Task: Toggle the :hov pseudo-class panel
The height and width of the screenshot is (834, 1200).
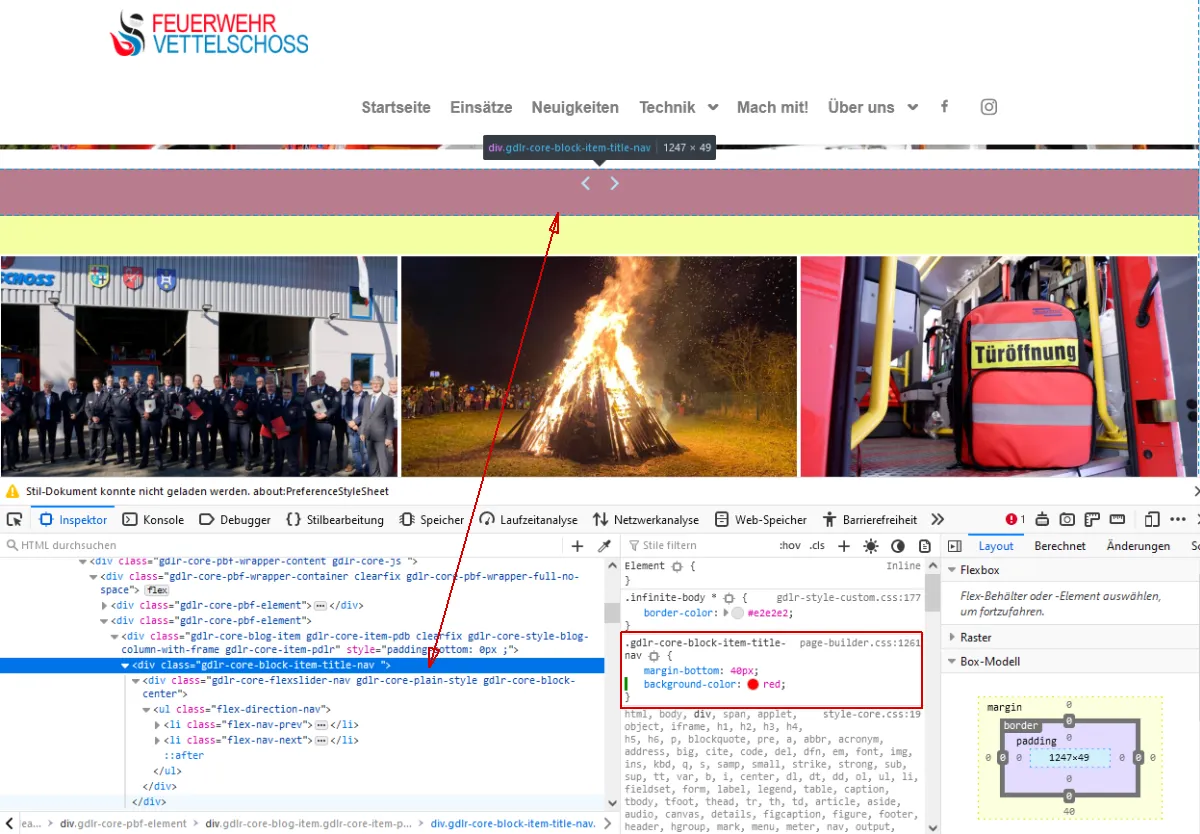Action: pyautogui.click(x=790, y=546)
